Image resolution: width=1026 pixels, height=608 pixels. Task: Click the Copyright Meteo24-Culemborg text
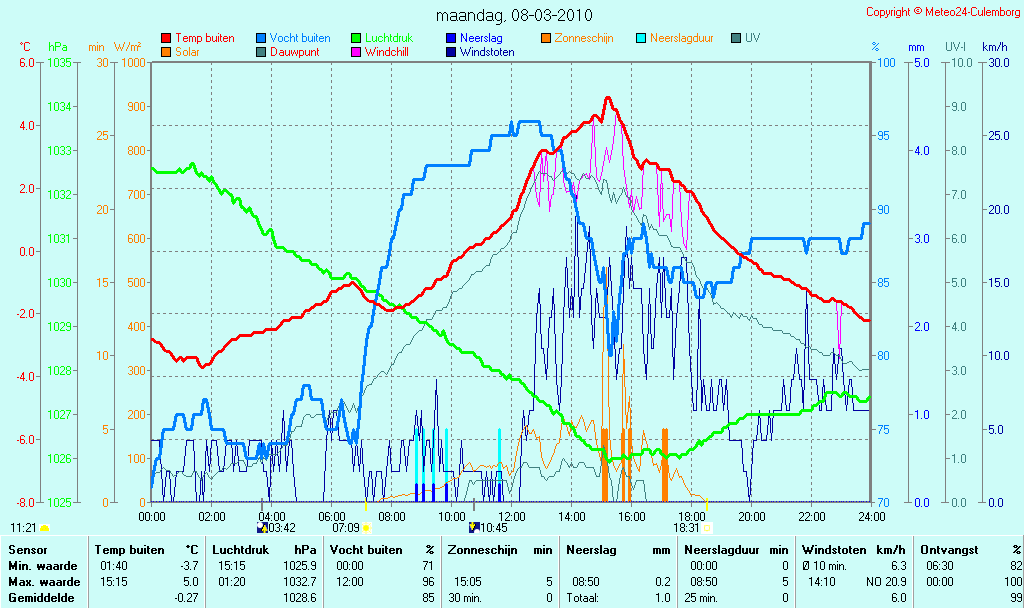pos(942,12)
